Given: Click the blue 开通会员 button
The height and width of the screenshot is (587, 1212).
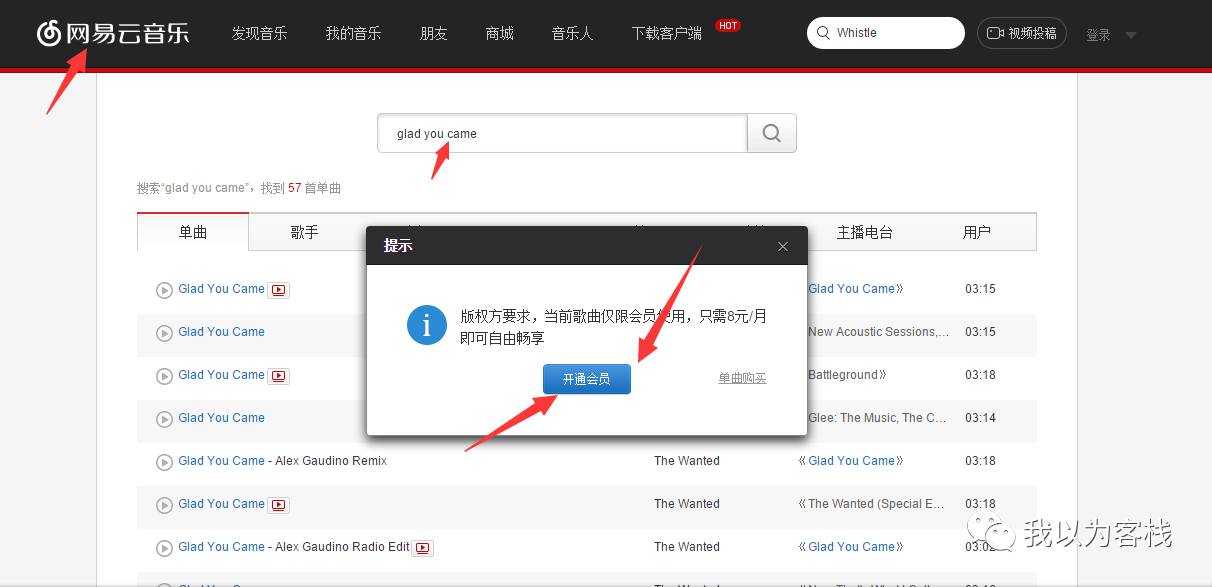Looking at the screenshot, I should (587, 379).
